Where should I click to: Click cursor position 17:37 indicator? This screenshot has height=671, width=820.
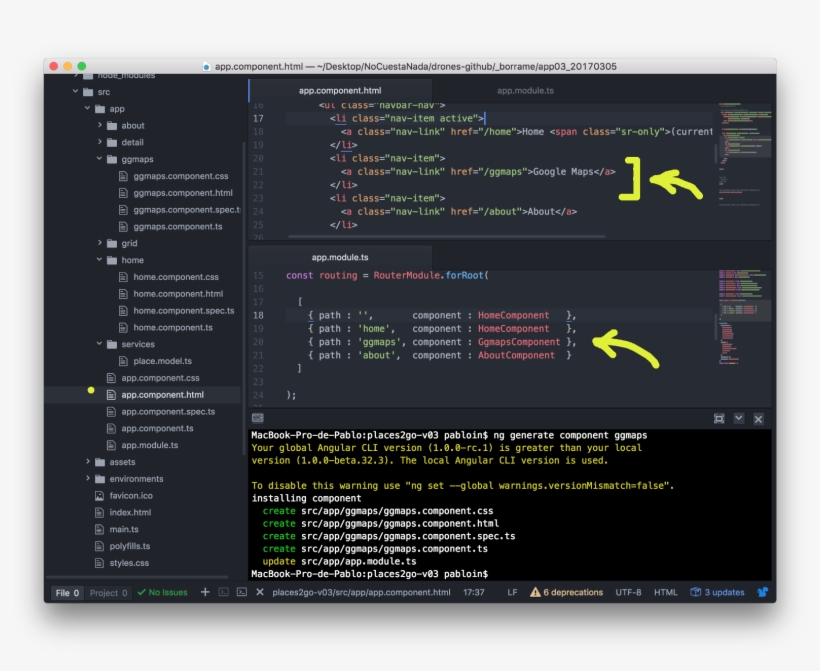pyautogui.click(x=473, y=593)
